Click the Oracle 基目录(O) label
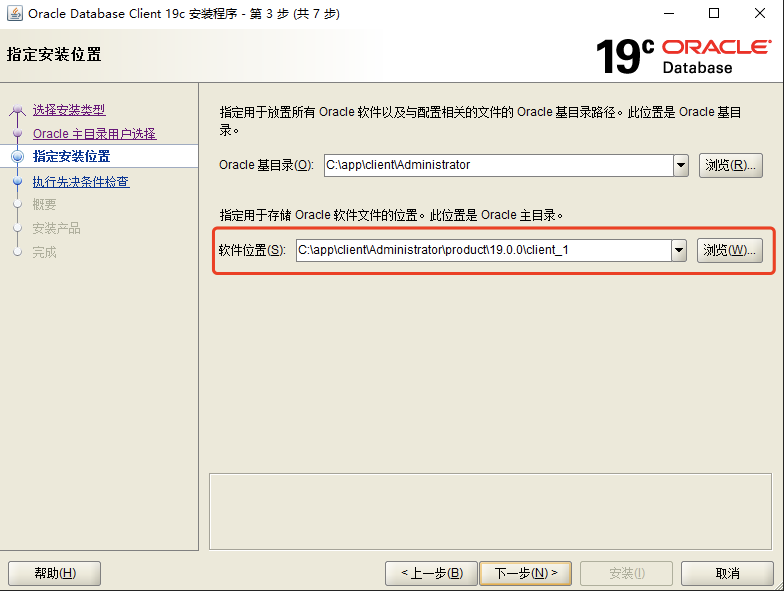The image size is (784, 591). (266, 165)
